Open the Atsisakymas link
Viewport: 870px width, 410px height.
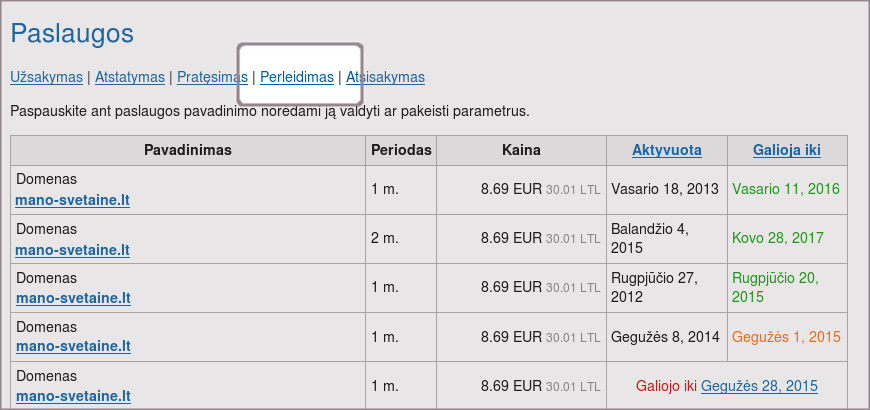click(x=385, y=77)
